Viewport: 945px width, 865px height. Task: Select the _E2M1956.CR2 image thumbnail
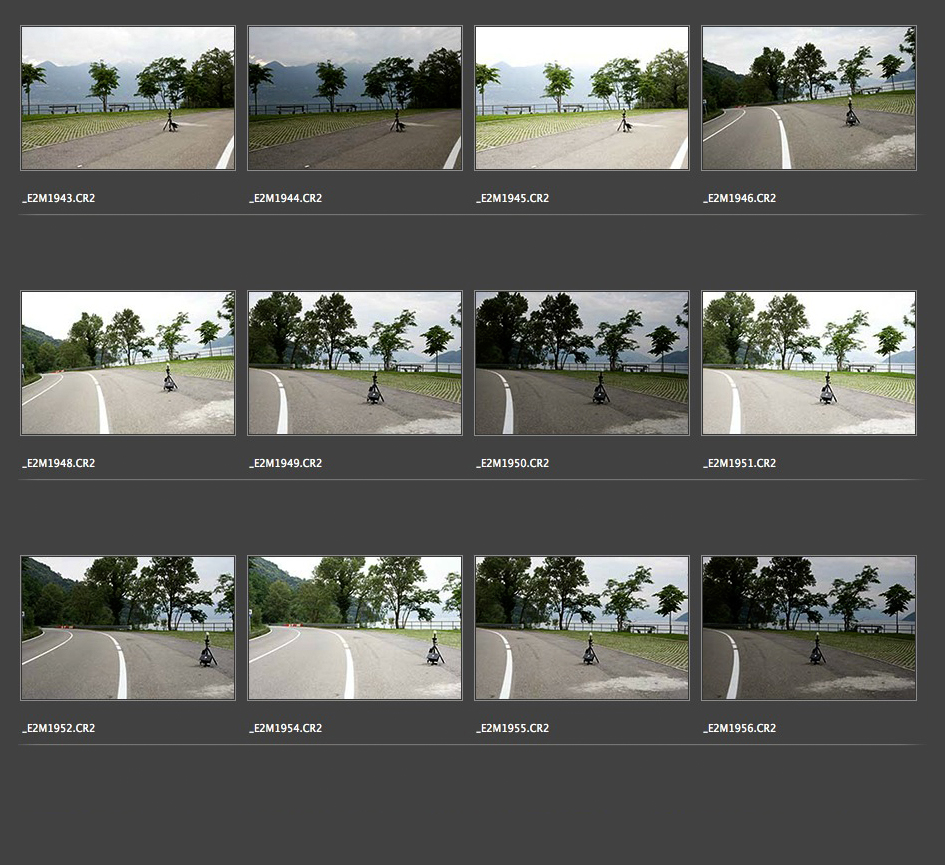pos(809,628)
